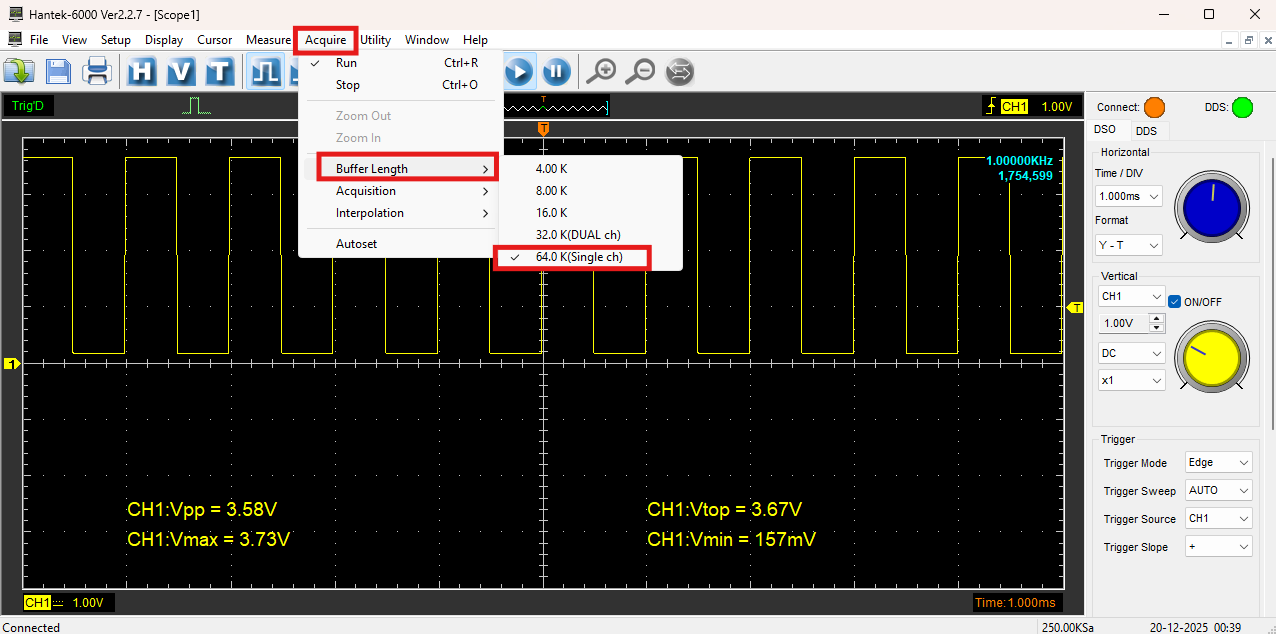
Task: Click the grey swap arrows toolbar icon
Action: (679, 71)
